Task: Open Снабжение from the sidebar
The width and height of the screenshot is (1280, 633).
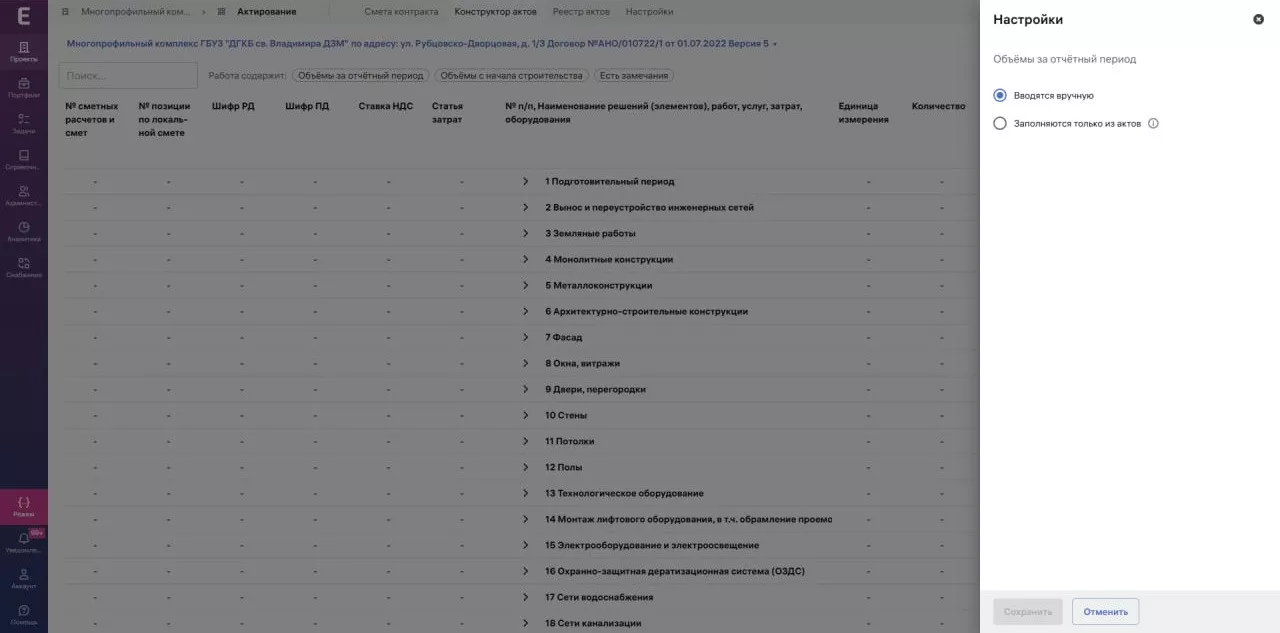Action: 24,267
